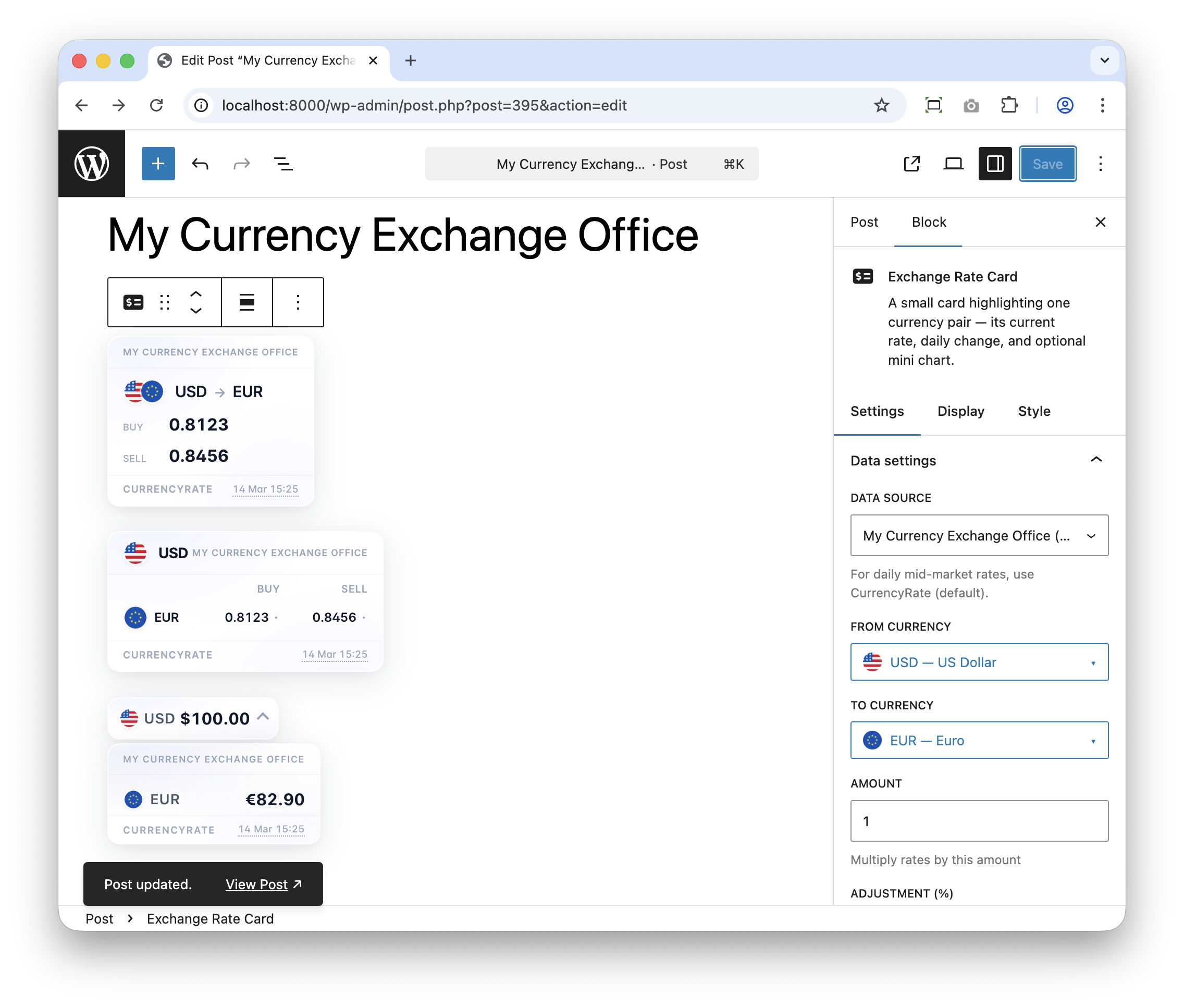Switch to the Post sidebar tab
Image resolution: width=1184 pixels, height=1008 pixels.
point(864,222)
